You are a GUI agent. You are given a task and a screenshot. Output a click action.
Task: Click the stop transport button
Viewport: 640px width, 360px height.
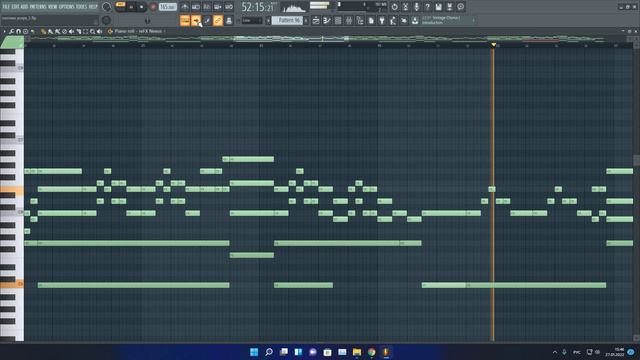(141, 7)
